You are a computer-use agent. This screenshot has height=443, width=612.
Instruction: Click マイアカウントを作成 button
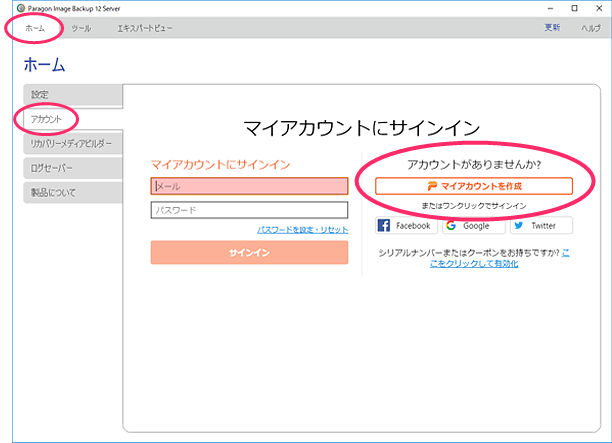coord(474,186)
